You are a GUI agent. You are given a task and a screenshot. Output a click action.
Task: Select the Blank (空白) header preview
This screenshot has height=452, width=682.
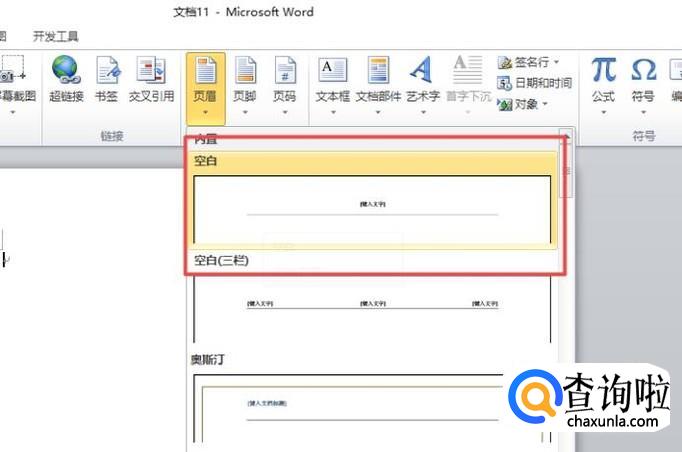pos(372,210)
